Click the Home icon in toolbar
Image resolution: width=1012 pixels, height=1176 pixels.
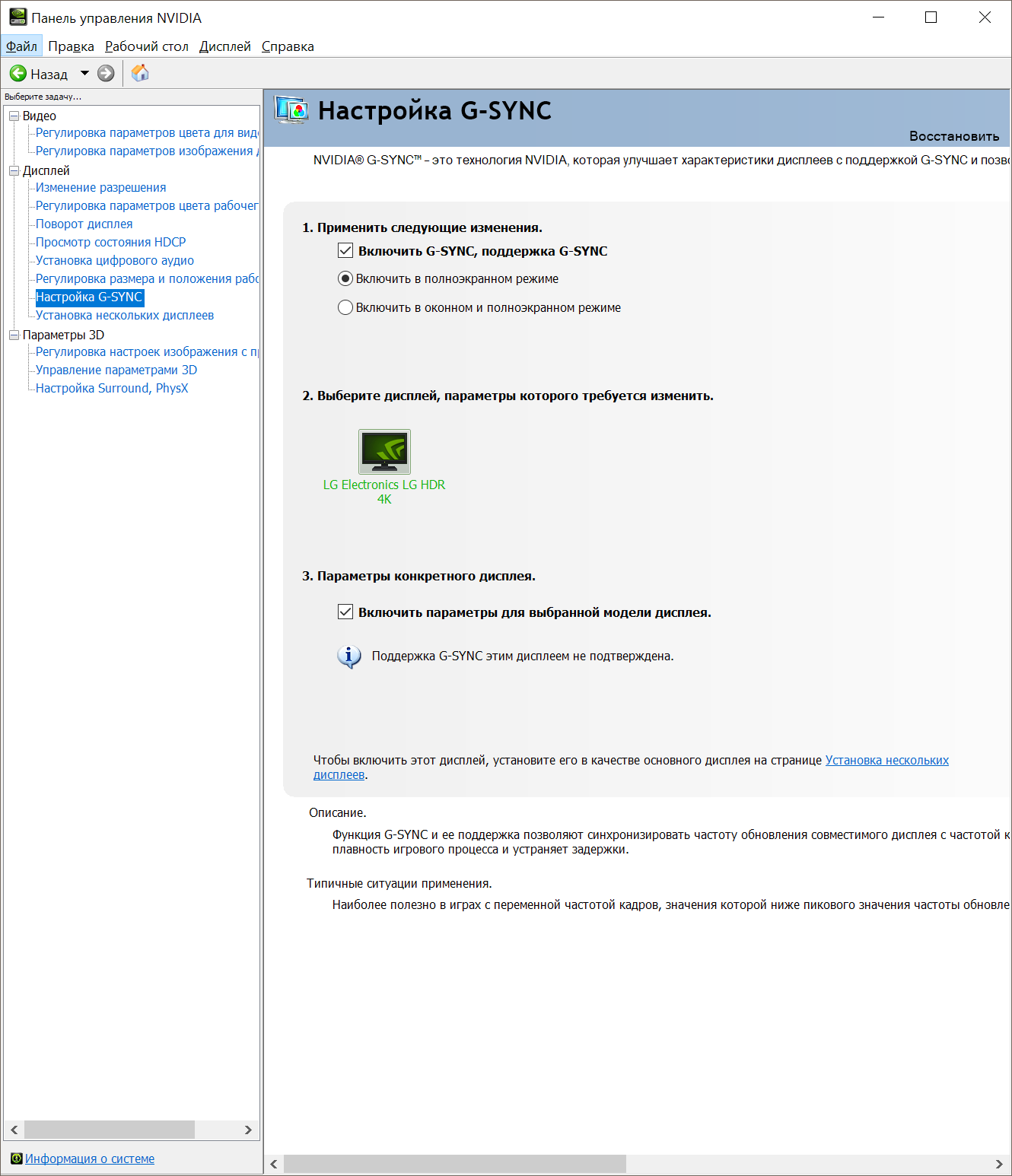140,73
